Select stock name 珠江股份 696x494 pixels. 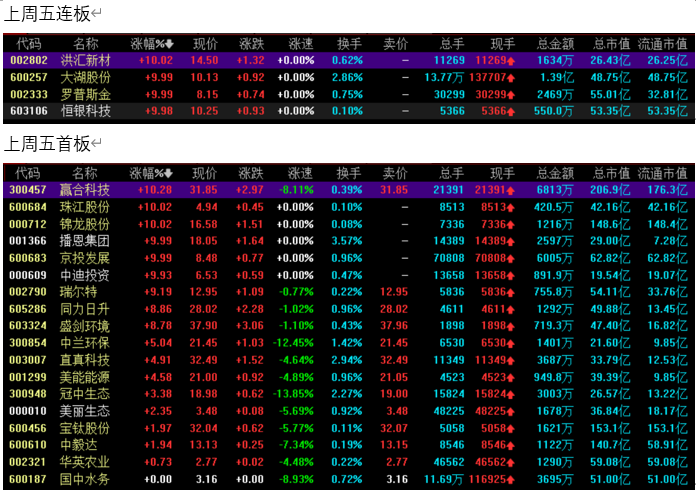84,207
